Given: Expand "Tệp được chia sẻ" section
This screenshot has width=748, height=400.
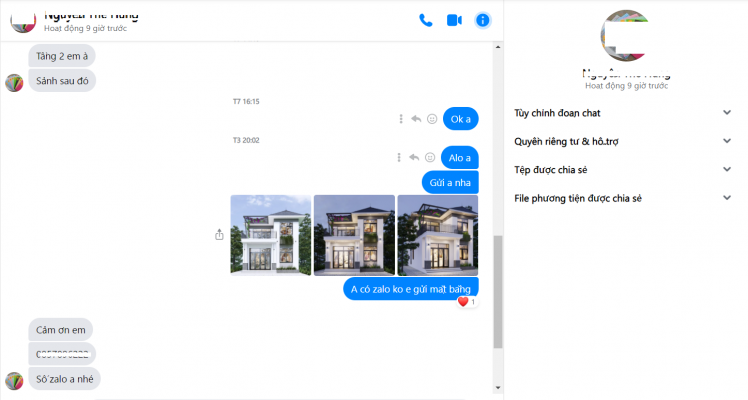Looking at the screenshot, I should [x=622, y=170].
